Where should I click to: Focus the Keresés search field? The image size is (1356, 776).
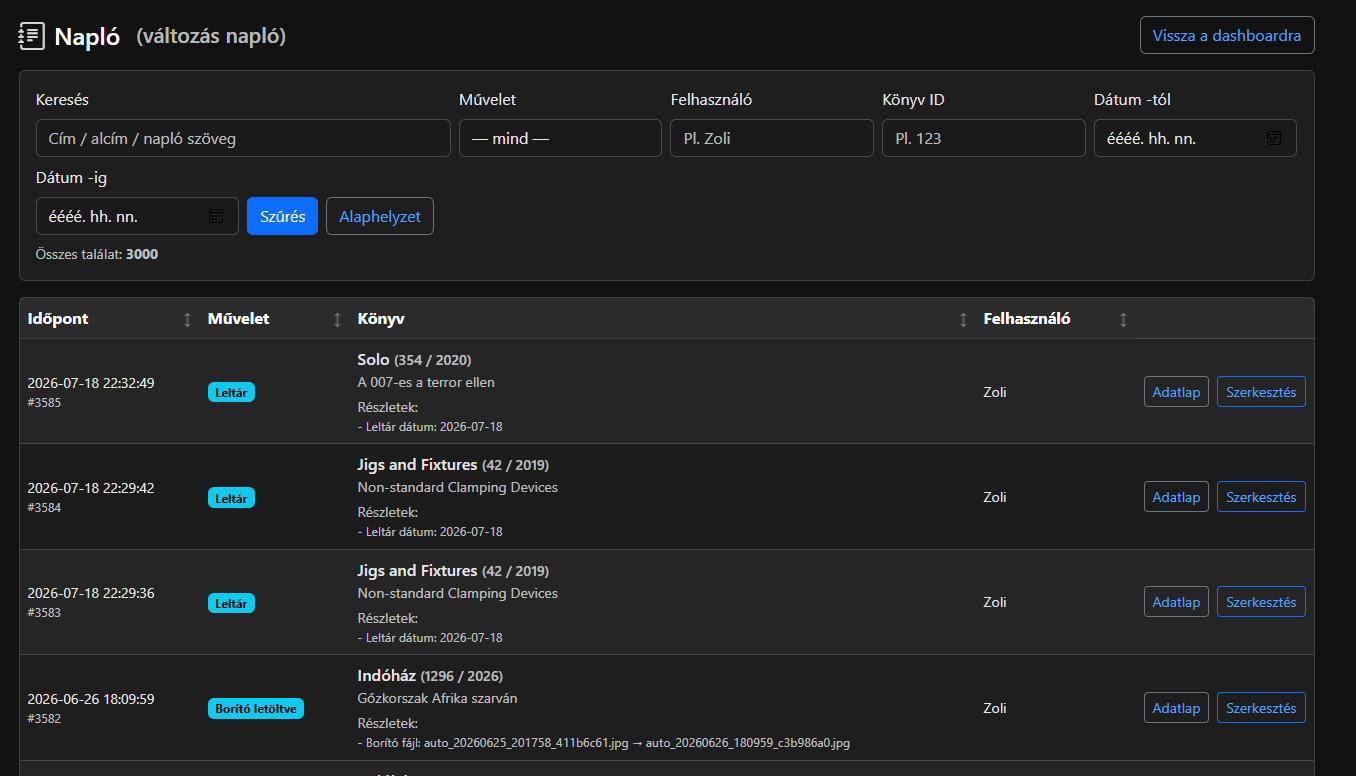tap(243, 138)
